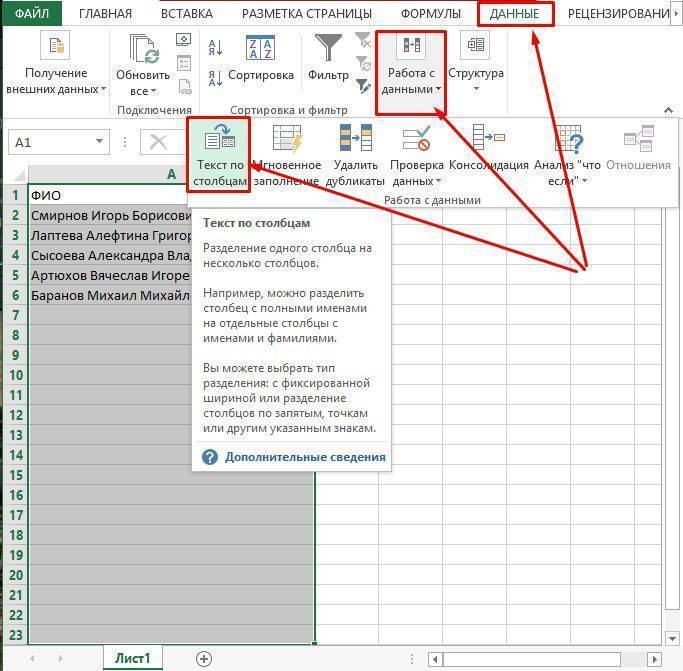Click the Проверка данных icon
683x671 pixels.
[416, 141]
